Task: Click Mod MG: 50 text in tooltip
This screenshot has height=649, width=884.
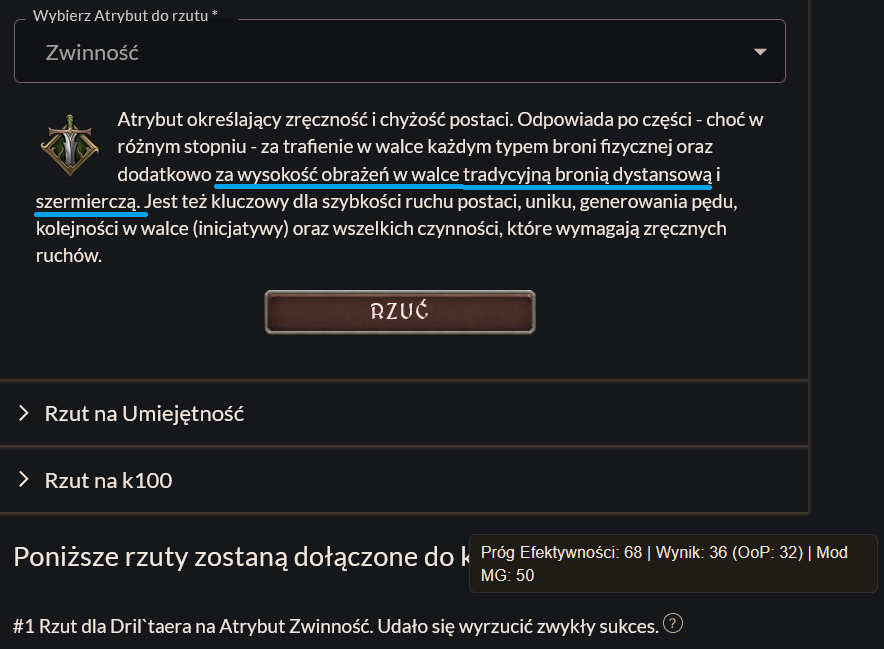Action: pos(664,563)
